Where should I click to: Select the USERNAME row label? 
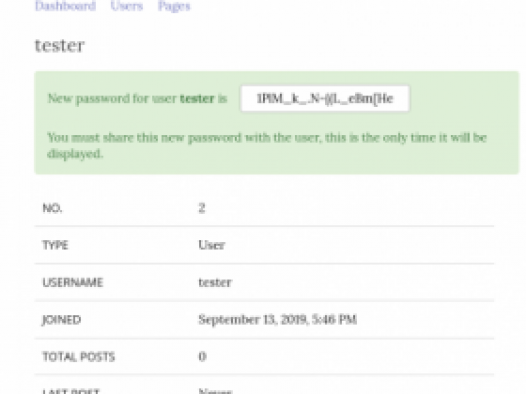click(73, 282)
